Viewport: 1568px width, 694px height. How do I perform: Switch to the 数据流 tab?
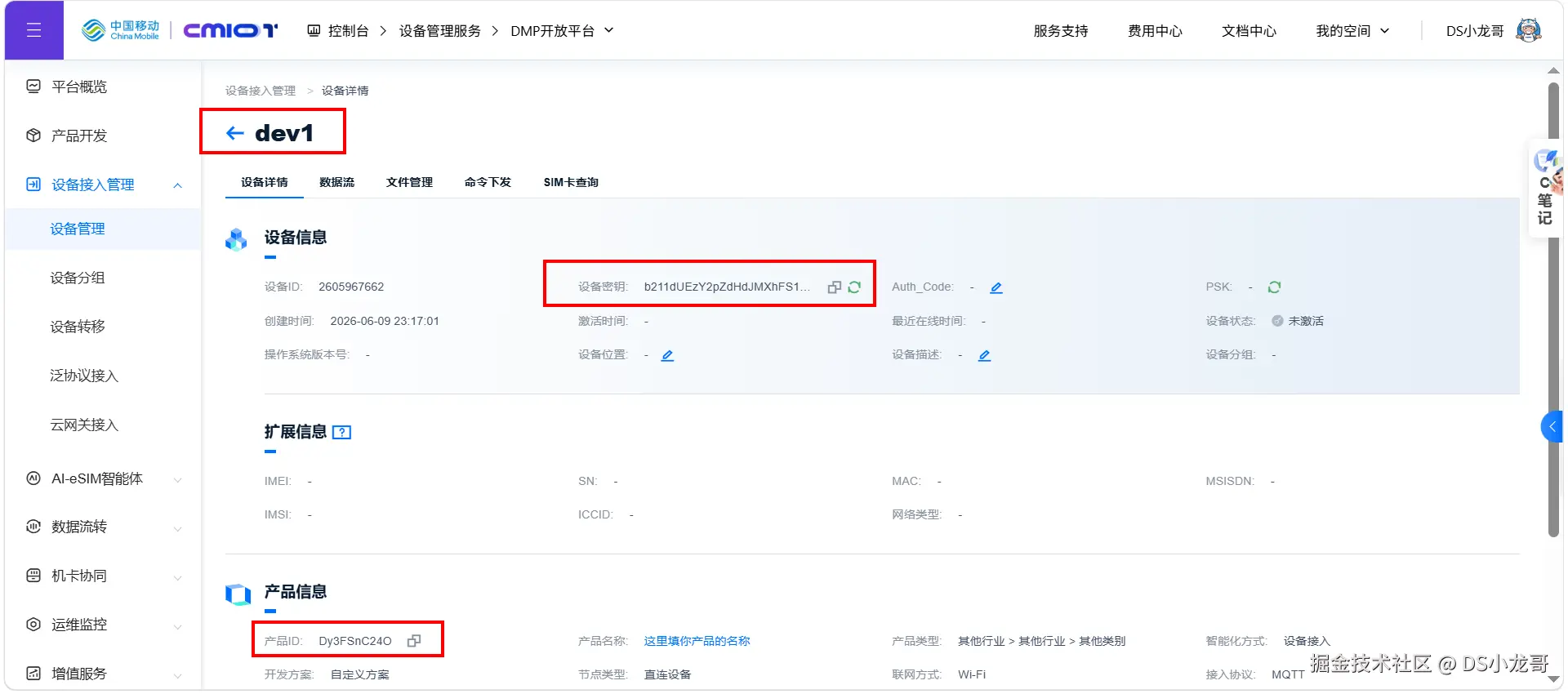click(337, 182)
